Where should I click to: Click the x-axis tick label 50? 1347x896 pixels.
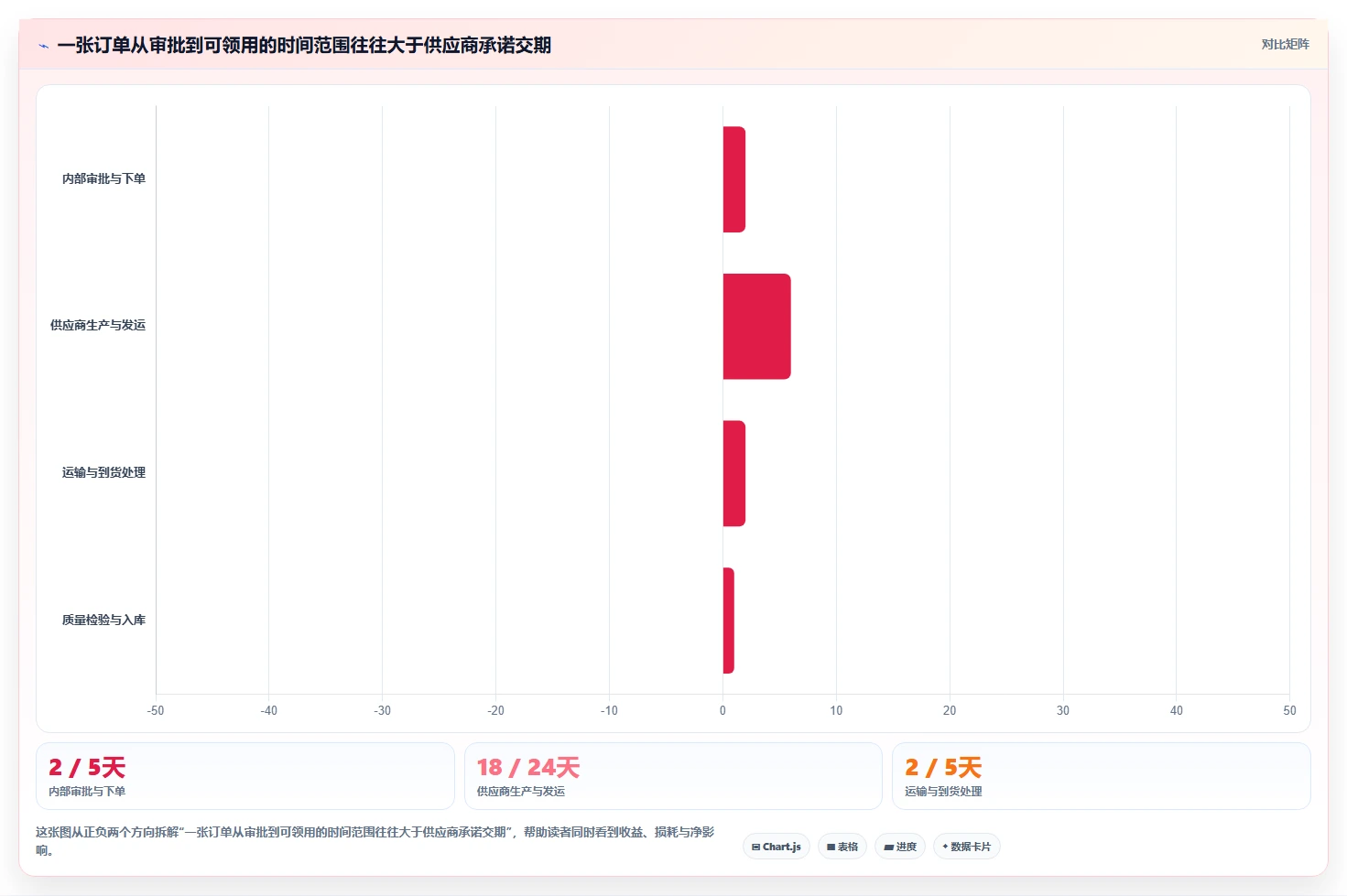click(1289, 710)
